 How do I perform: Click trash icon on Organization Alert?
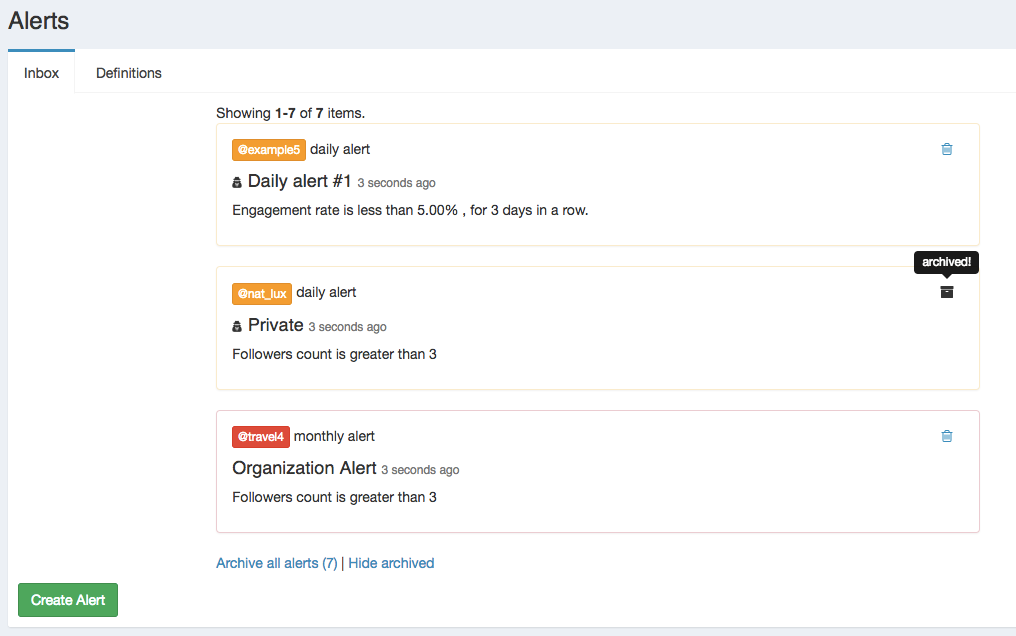947,436
